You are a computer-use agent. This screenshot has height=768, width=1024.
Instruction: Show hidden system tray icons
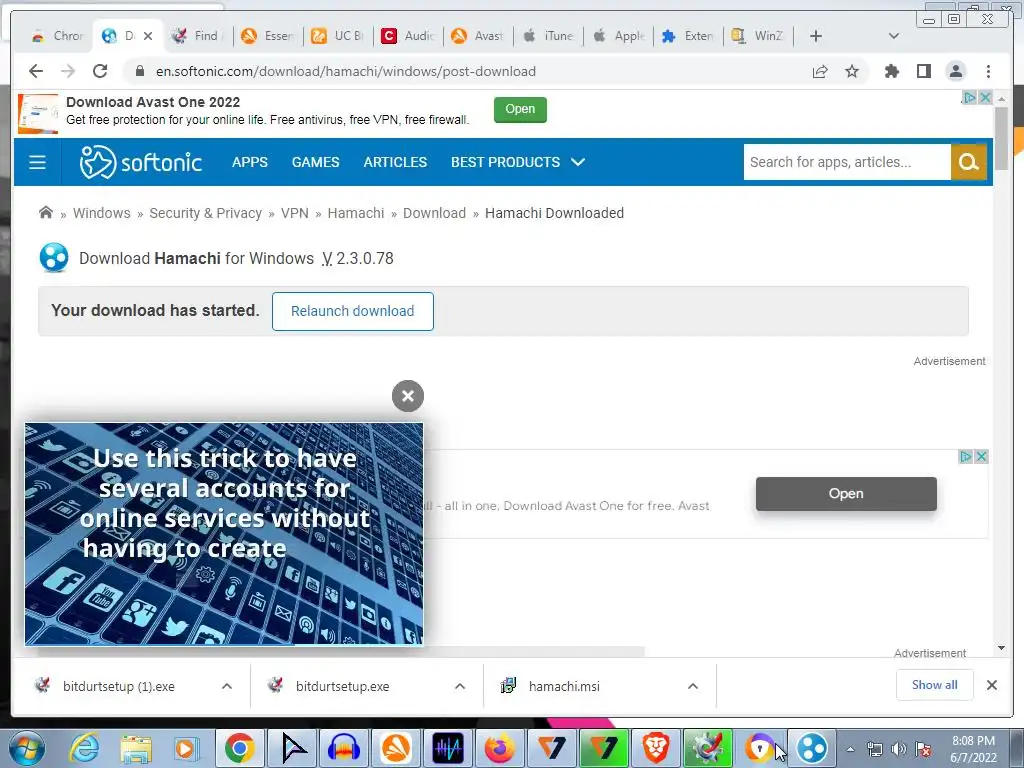(x=850, y=749)
